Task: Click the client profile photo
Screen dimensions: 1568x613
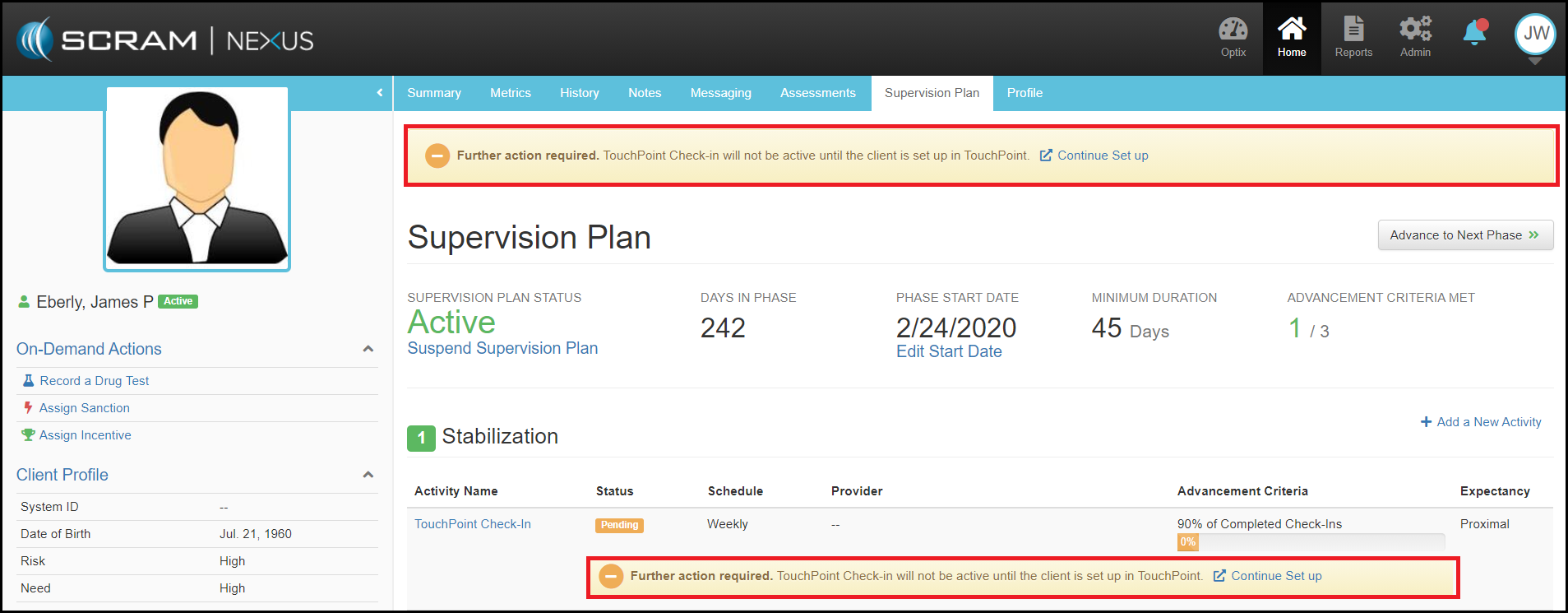Action: coord(197,179)
